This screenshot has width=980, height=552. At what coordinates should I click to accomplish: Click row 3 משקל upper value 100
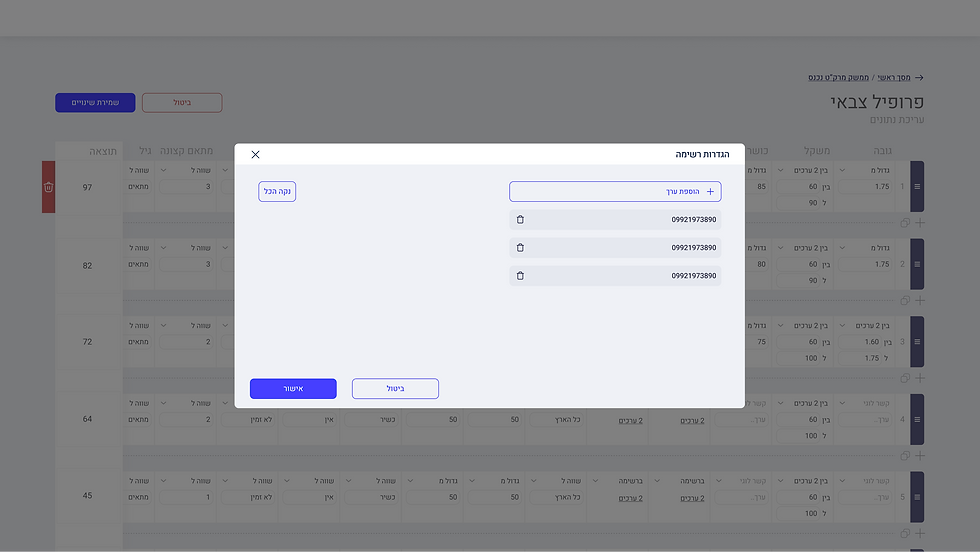pyautogui.click(x=798, y=358)
